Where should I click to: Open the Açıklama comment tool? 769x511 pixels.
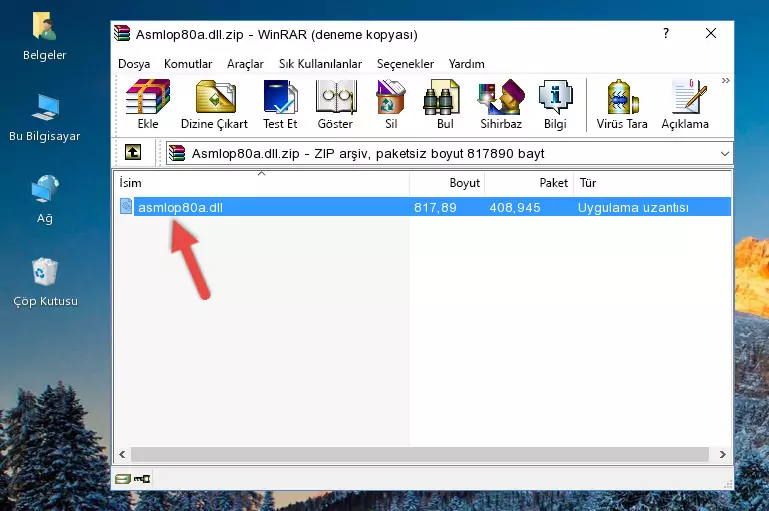685,104
